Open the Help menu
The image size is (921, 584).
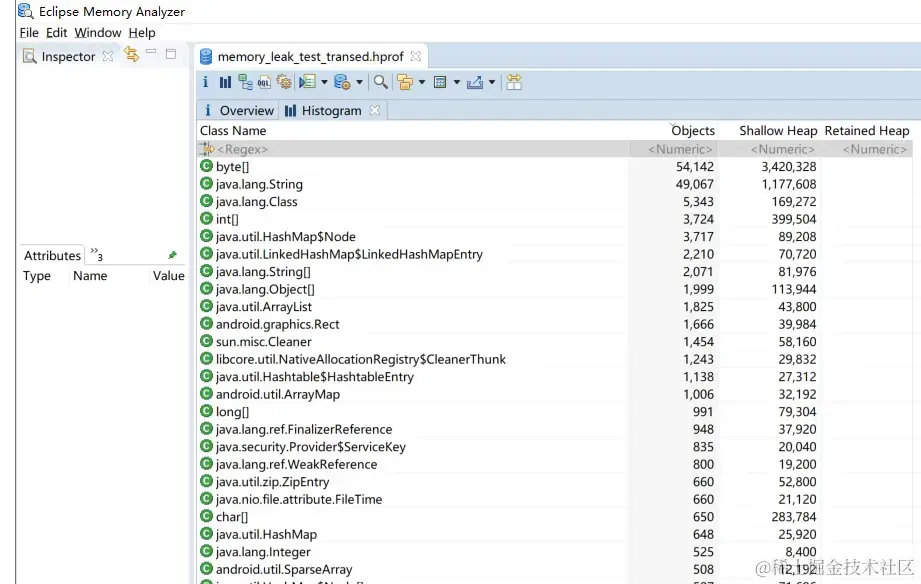click(142, 33)
